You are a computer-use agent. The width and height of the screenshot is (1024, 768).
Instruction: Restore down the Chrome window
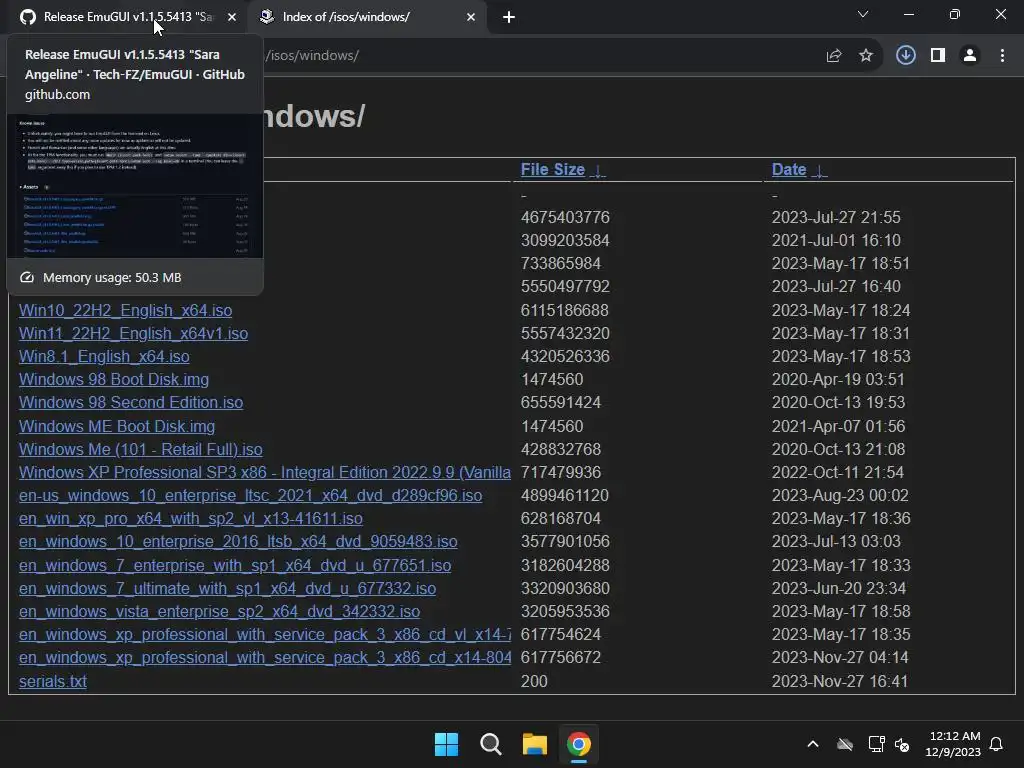pos(955,14)
